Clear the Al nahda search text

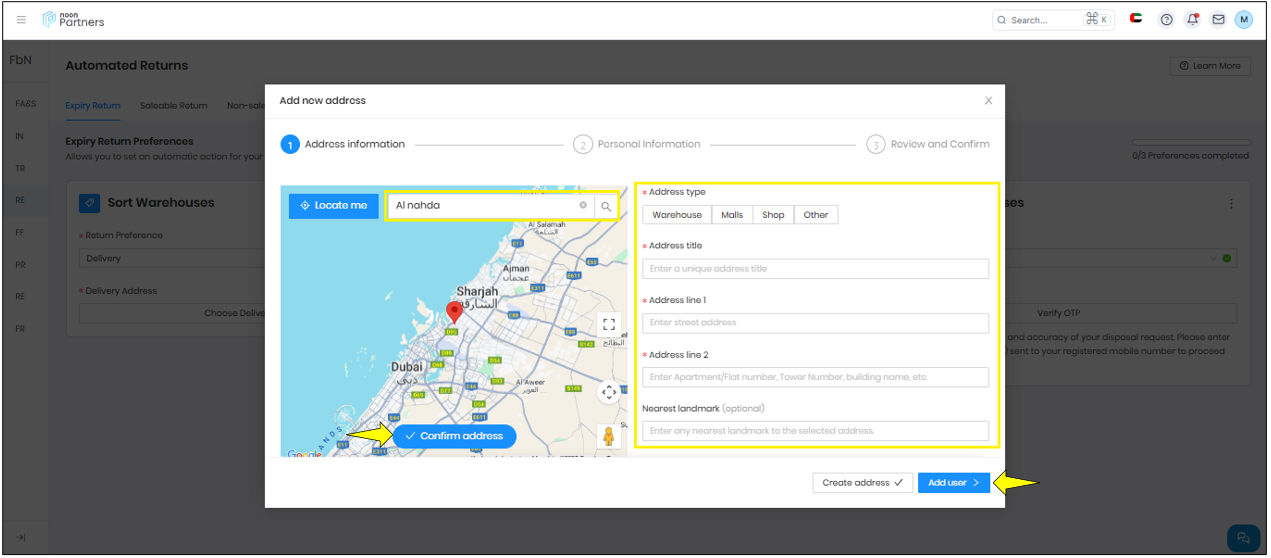pyautogui.click(x=583, y=205)
